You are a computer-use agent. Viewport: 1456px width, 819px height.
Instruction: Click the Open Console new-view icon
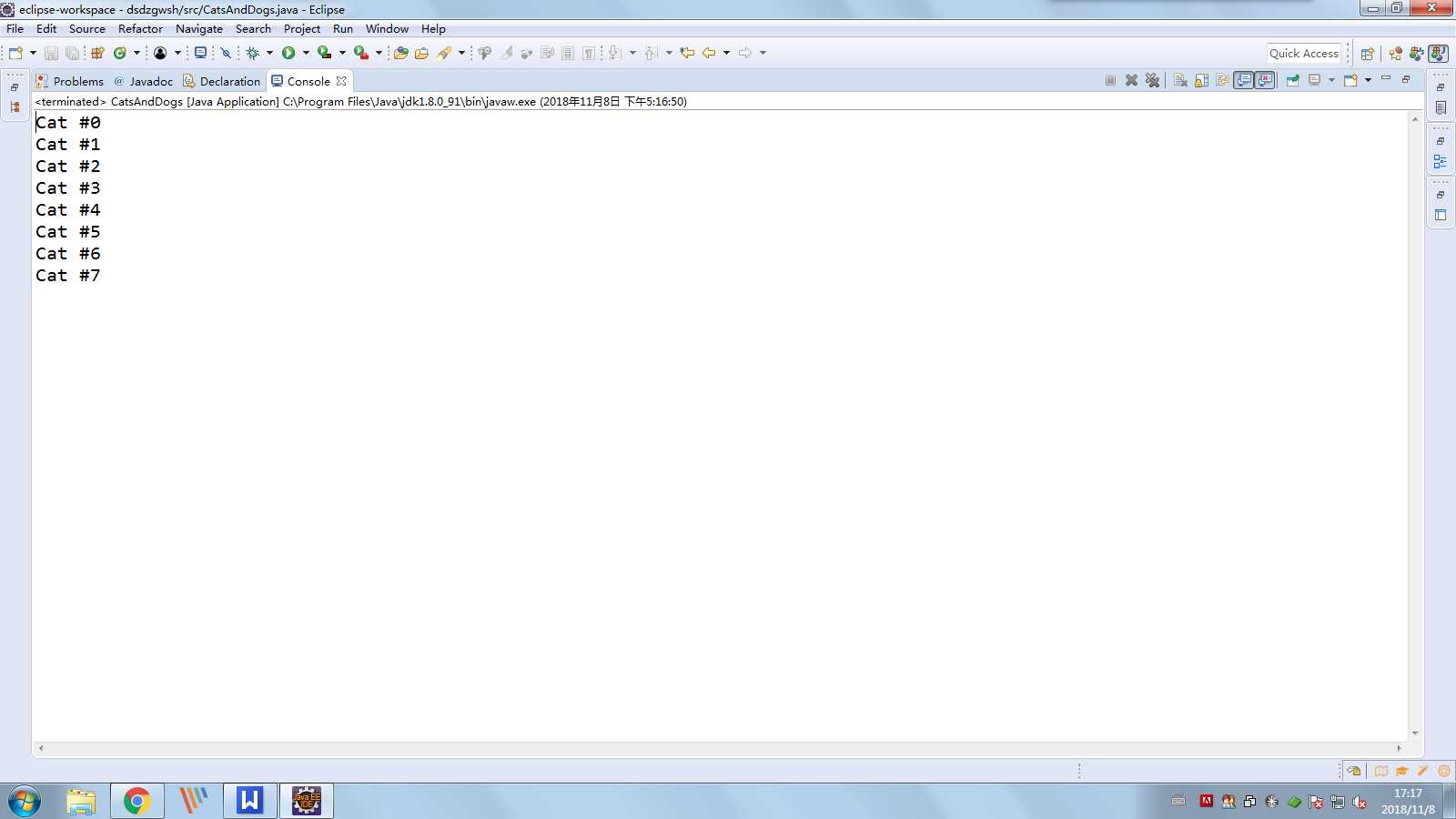[x=1350, y=80]
